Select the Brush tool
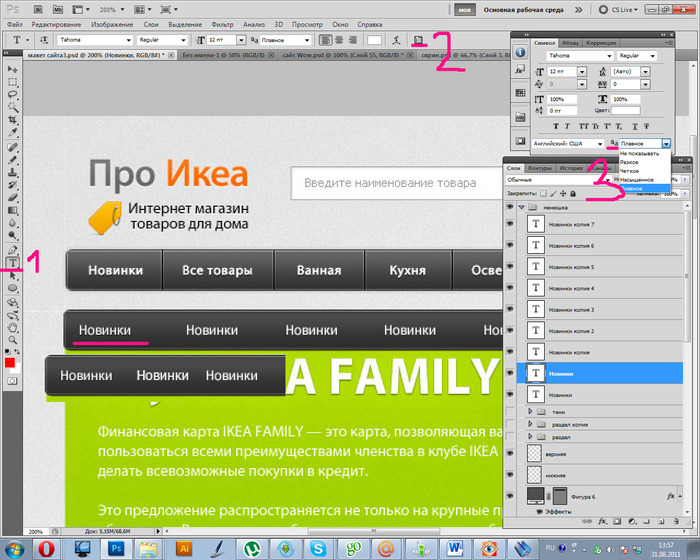Screen dimensions: 700x560 point(12,159)
